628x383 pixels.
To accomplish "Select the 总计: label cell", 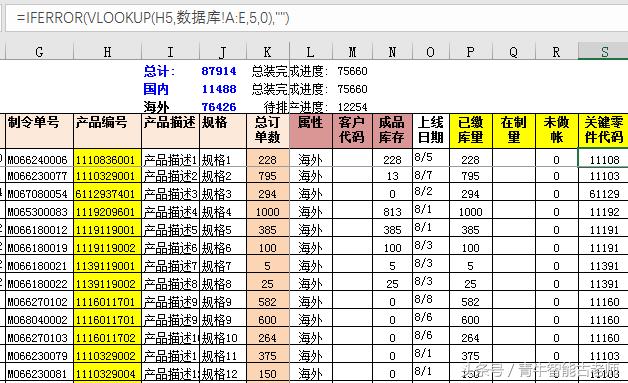I will [x=159, y=71].
